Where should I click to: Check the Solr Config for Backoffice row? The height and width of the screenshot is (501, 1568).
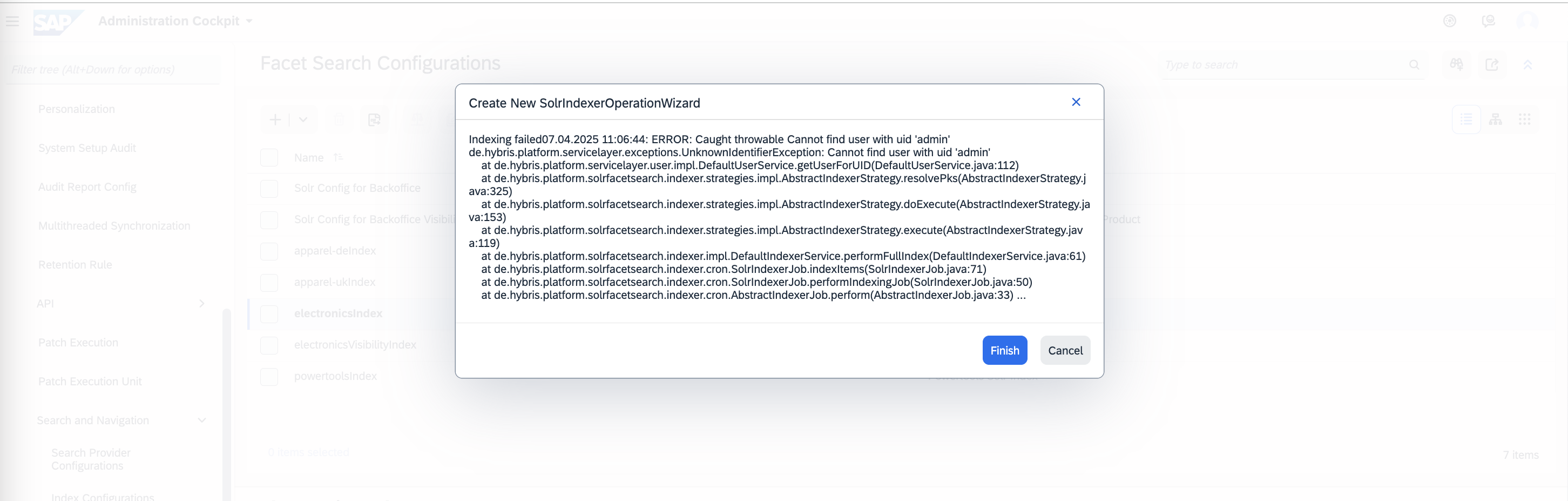point(269,188)
